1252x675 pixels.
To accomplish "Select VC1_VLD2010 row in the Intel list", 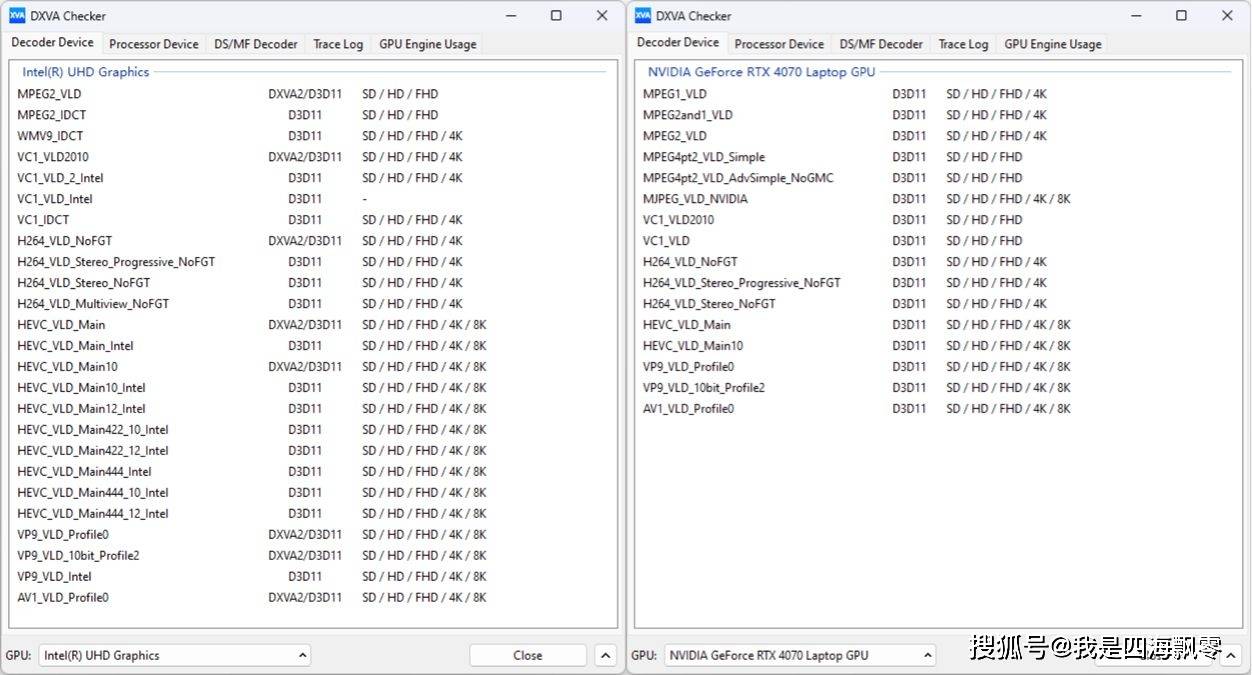I will coord(312,157).
